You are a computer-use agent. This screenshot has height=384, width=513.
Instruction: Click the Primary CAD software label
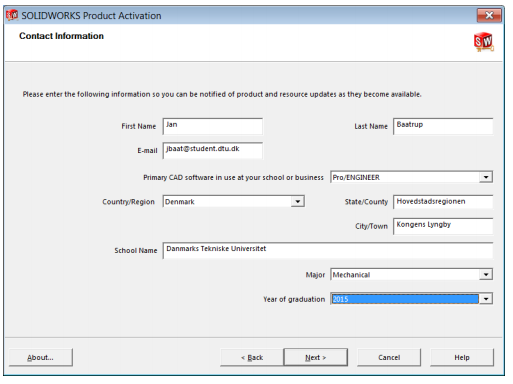click(x=233, y=177)
